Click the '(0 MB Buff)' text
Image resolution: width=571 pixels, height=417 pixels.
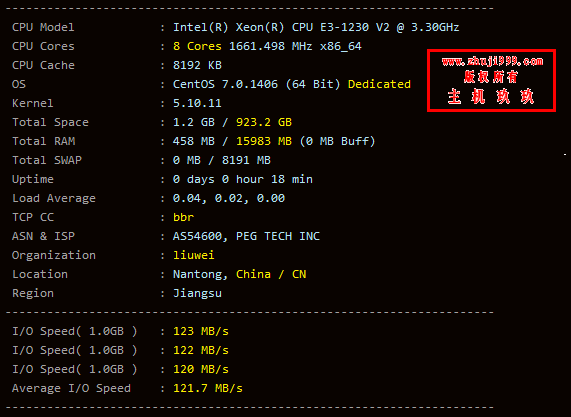click(337, 141)
